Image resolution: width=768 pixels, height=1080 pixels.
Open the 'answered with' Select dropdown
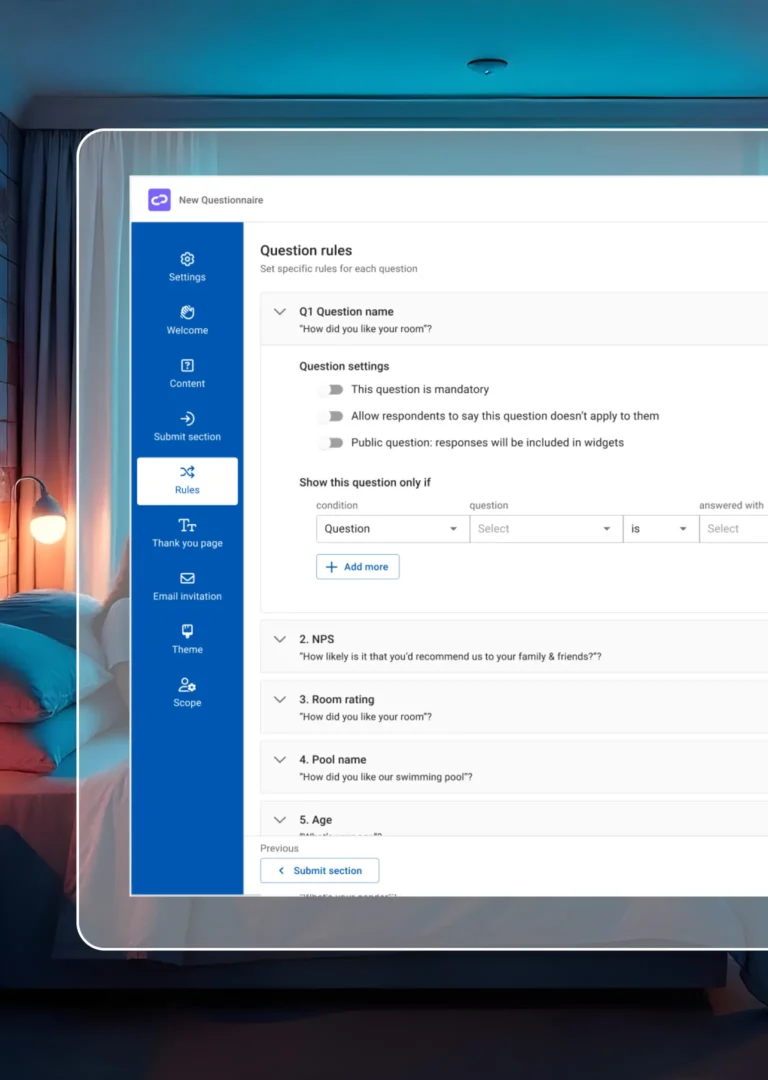point(734,529)
